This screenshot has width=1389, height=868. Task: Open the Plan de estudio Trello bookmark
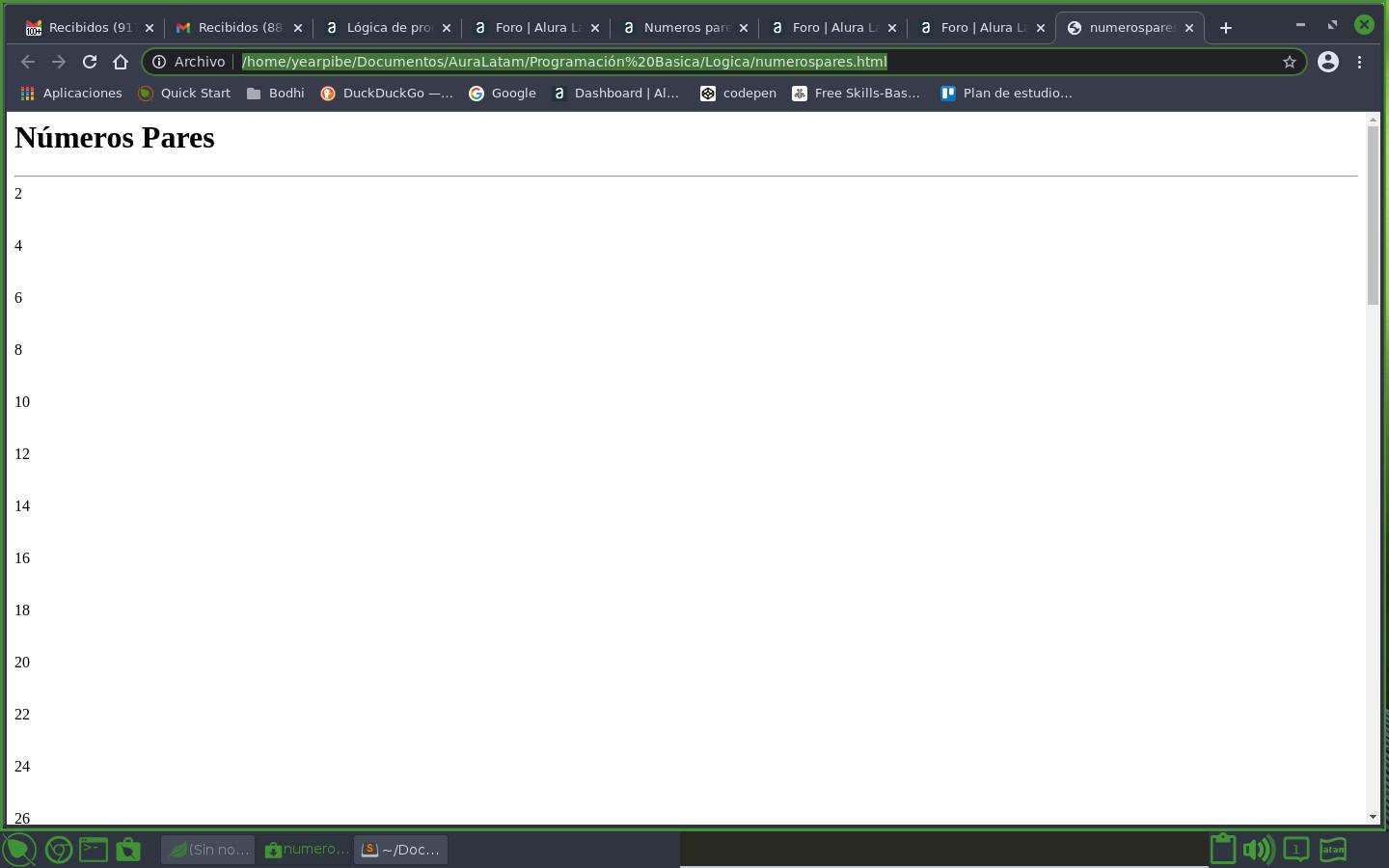coord(1007,94)
